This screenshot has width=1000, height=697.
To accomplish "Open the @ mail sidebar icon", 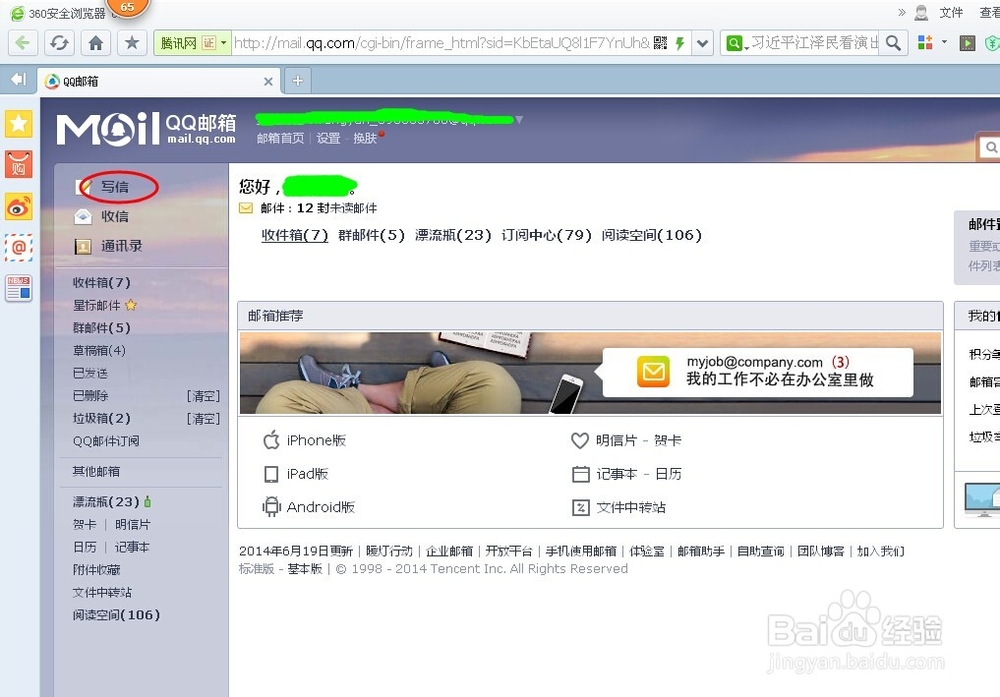I will (18, 247).
